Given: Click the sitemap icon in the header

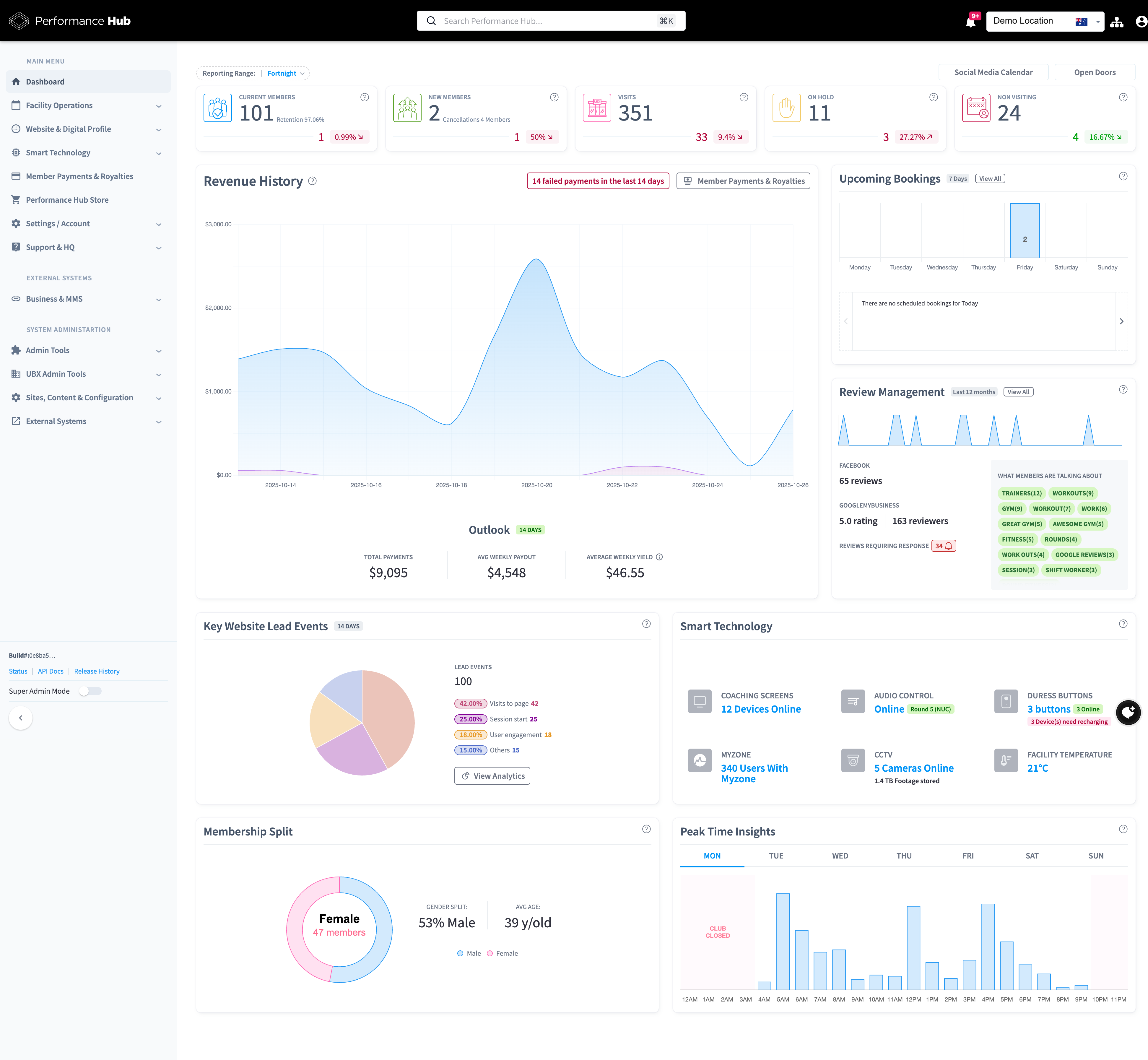Looking at the screenshot, I should pyautogui.click(x=1116, y=21).
